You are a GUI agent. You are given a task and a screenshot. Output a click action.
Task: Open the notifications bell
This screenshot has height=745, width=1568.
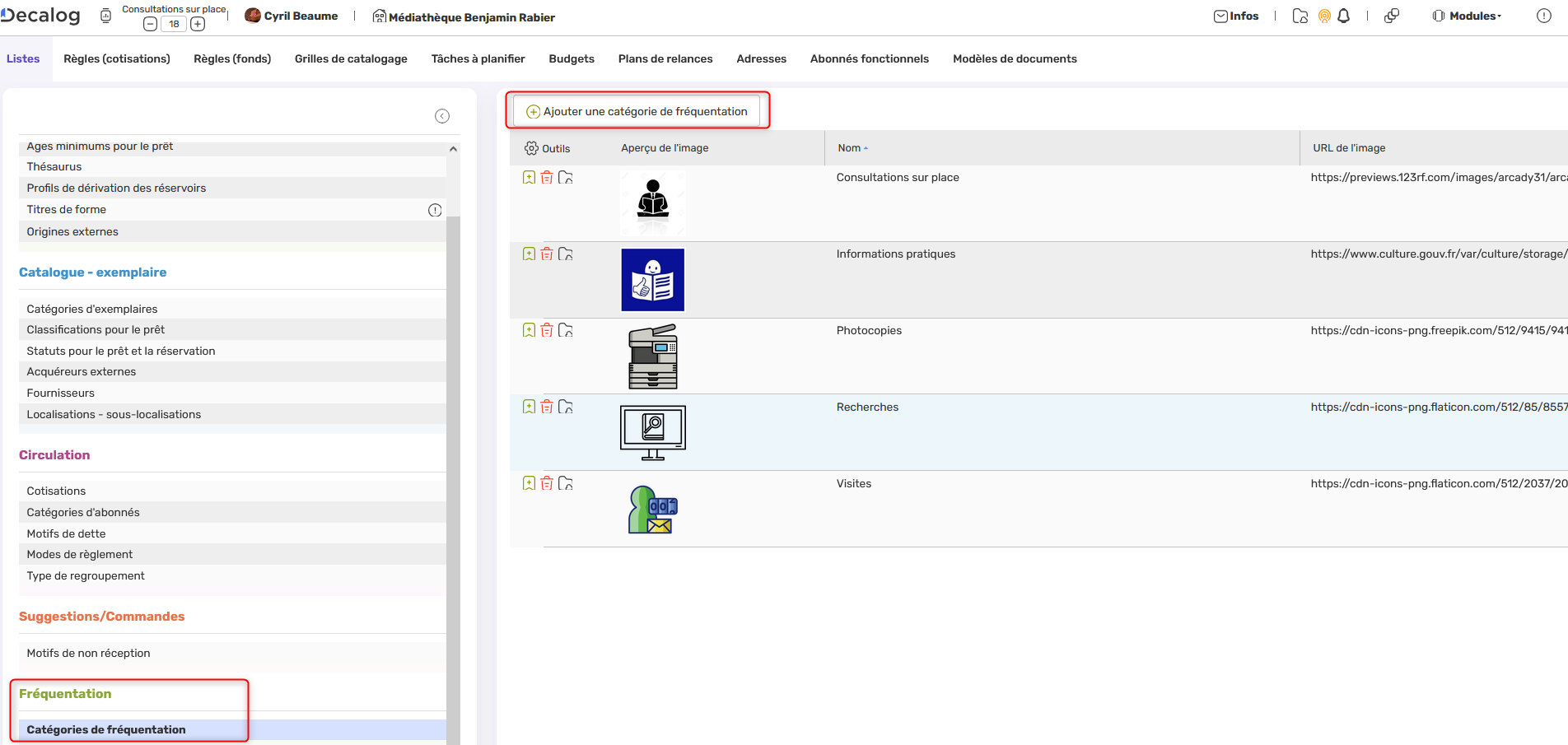[1344, 16]
